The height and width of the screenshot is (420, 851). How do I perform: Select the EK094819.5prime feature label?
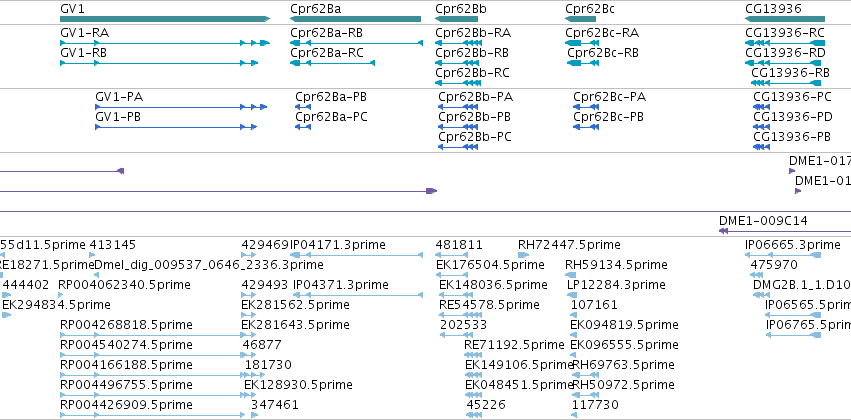click(x=624, y=324)
